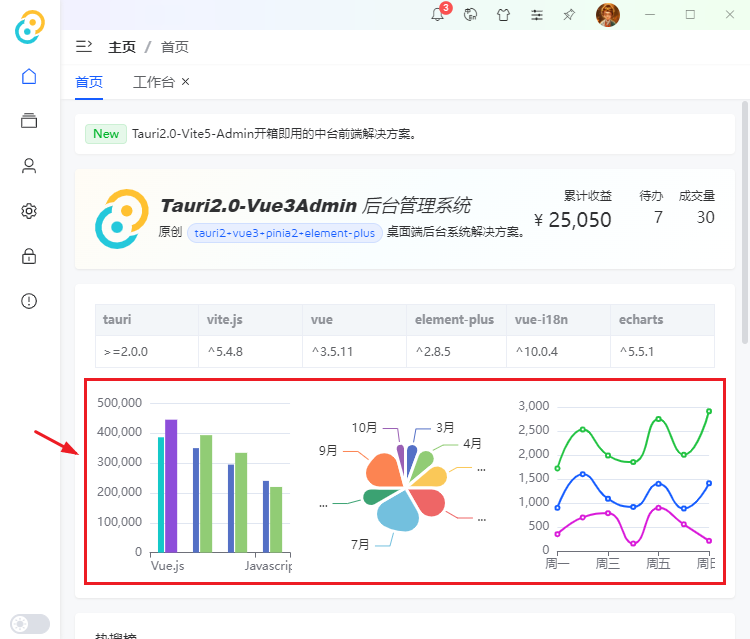Image resolution: width=750 pixels, height=639 pixels.
Task: Click the 首页 breadcrumb item
Action: tap(175, 47)
